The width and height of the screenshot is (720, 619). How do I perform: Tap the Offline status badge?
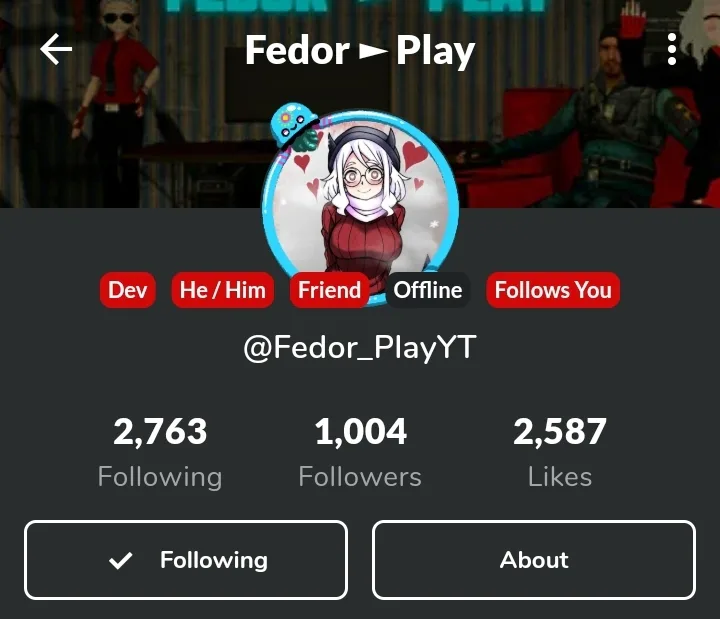(428, 290)
